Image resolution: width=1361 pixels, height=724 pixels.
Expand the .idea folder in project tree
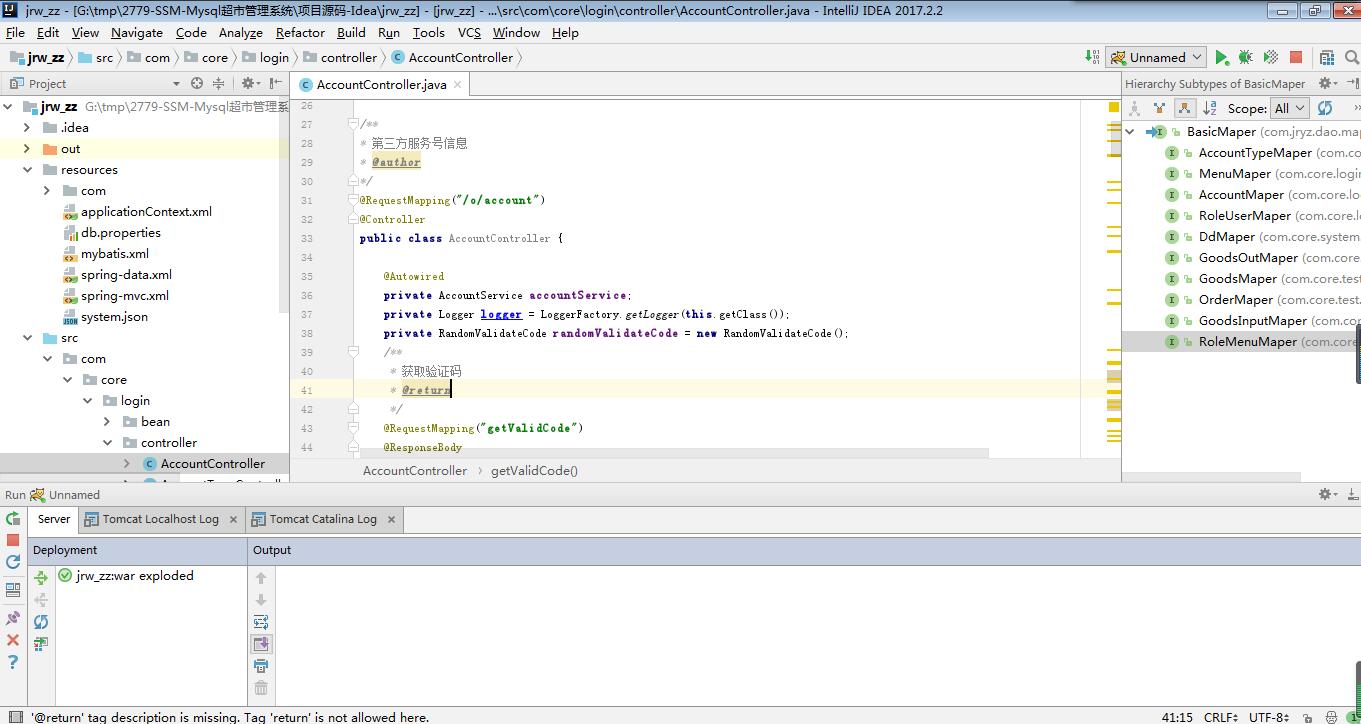[x=27, y=128]
